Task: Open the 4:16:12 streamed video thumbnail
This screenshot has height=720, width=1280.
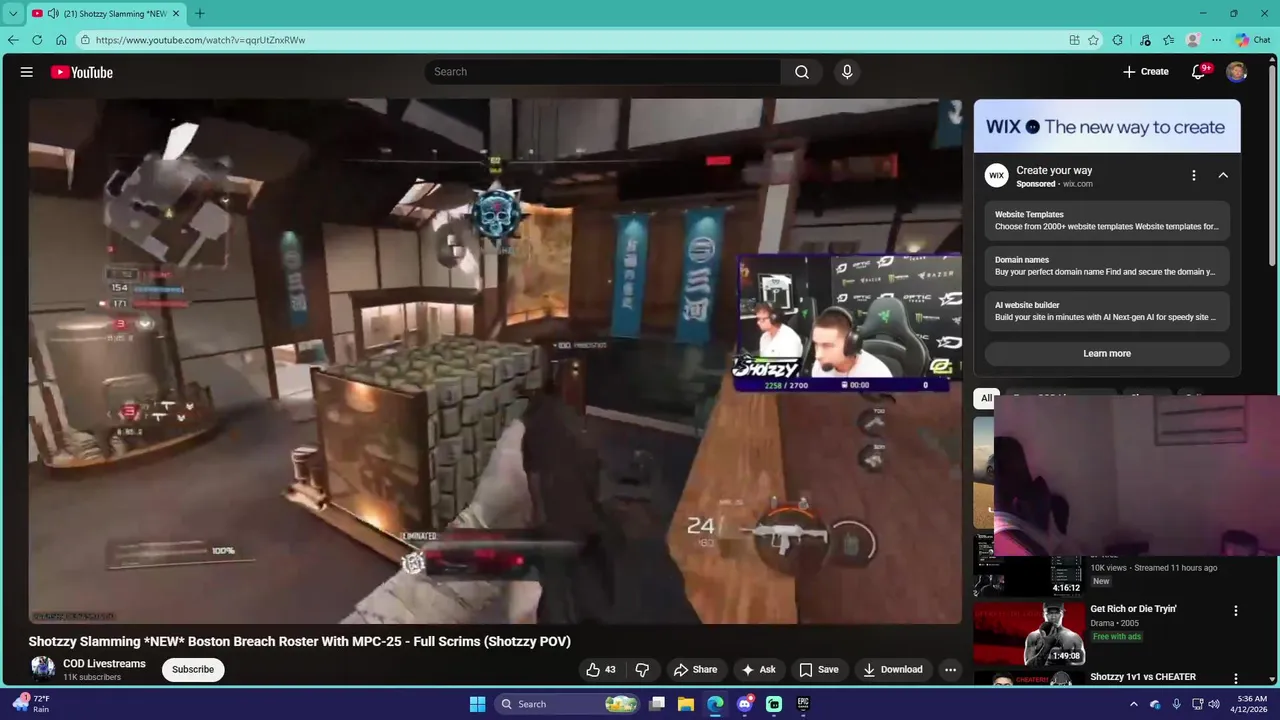Action: (1029, 565)
